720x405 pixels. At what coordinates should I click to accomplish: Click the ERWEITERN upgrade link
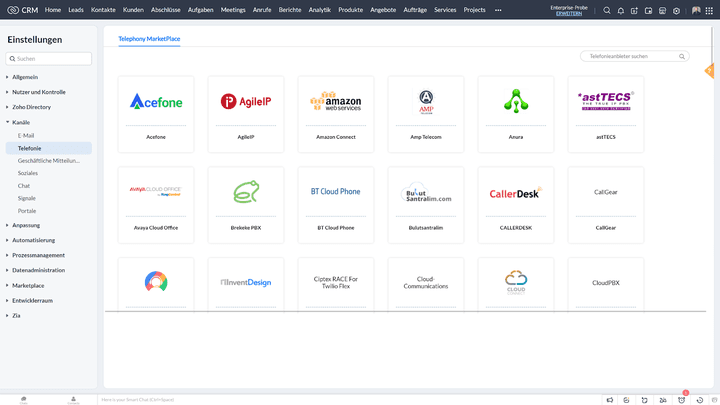click(569, 14)
